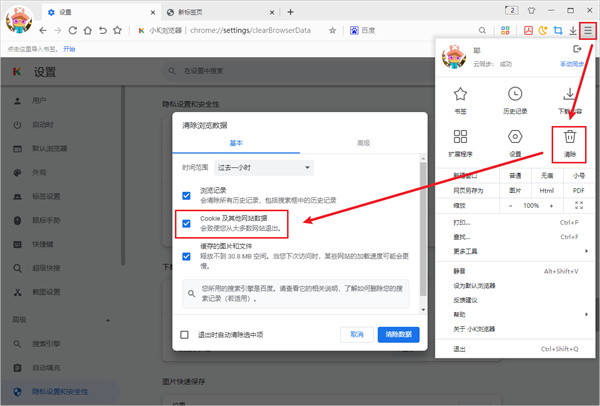The image size is (600, 406).
Task: Click the forward navigation arrow
Action: (57, 31)
